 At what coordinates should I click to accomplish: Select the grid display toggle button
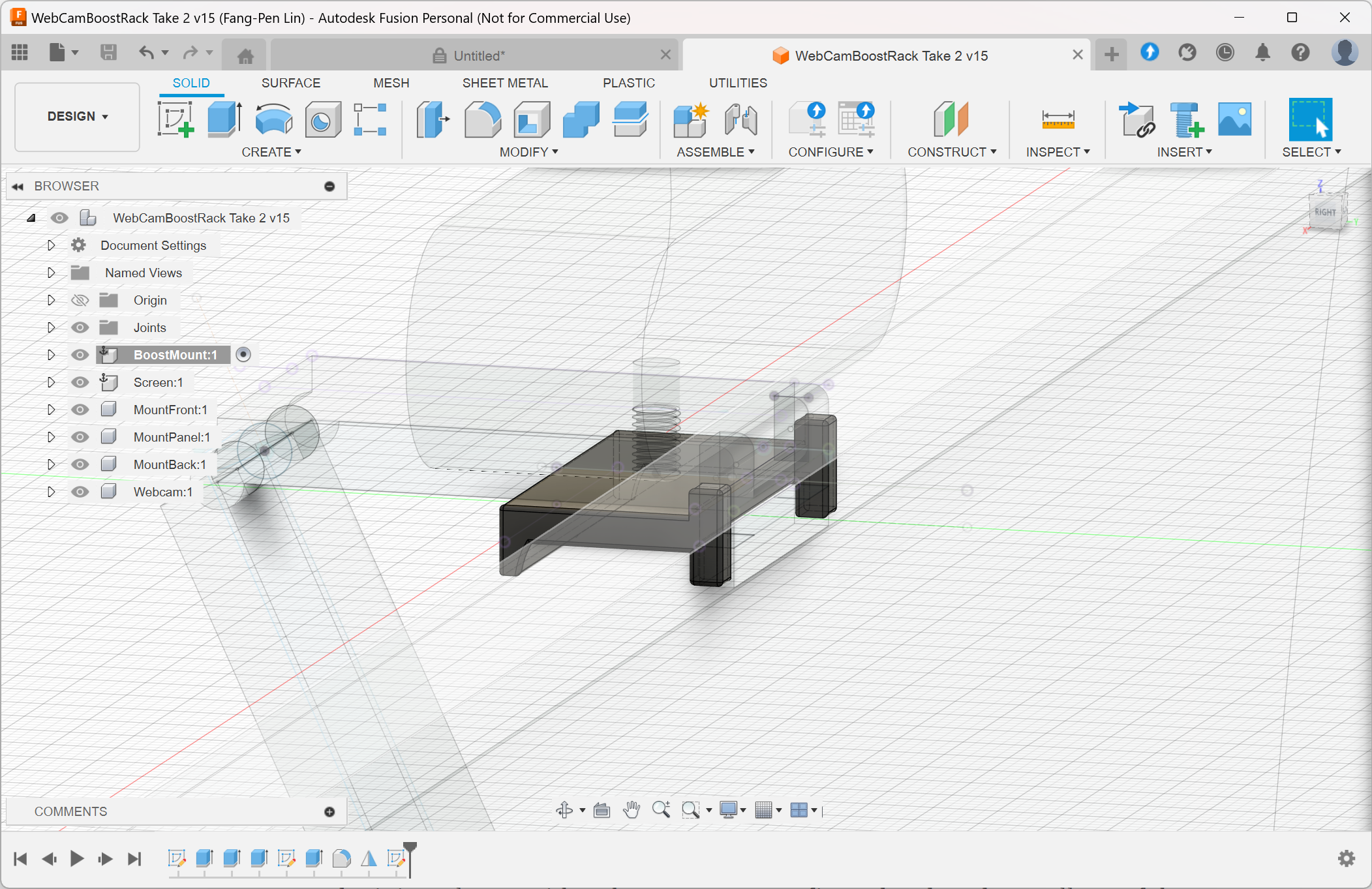[763, 810]
